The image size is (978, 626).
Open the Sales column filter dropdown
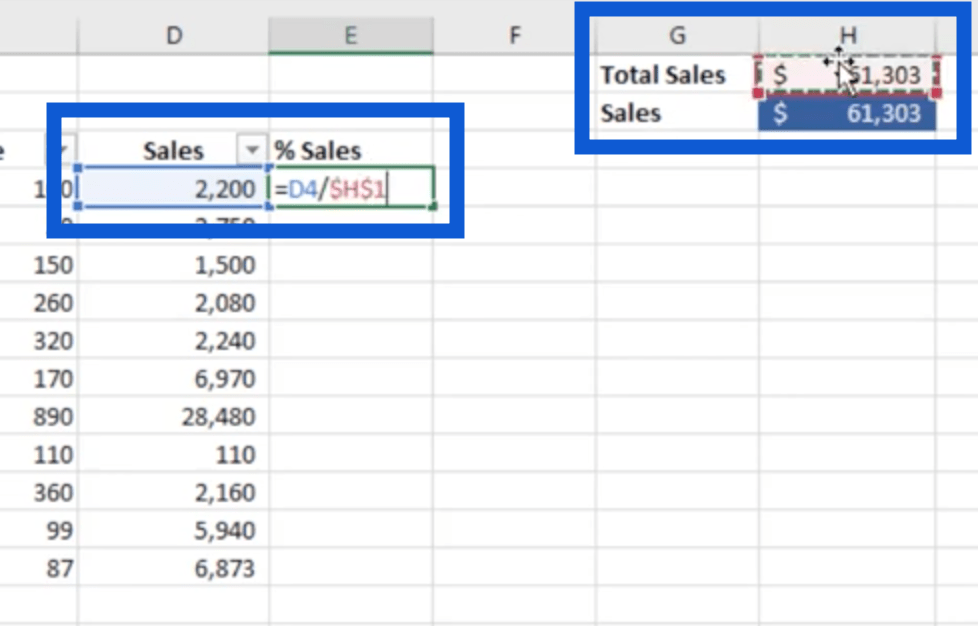click(252, 150)
